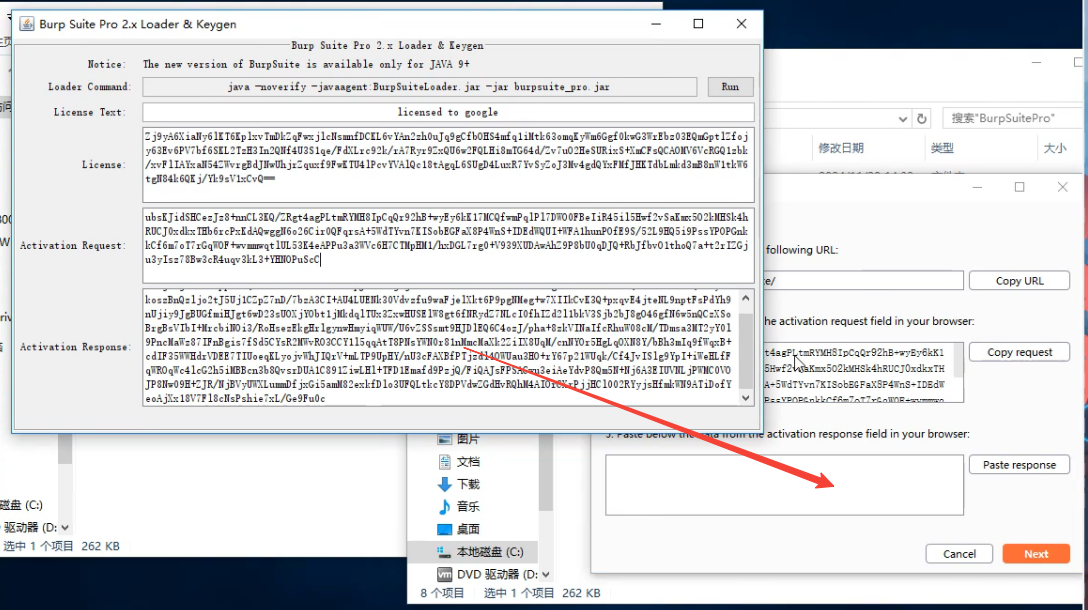The width and height of the screenshot is (1088, 610).
Task: Click the Desktop folder icon
Action: pos(445,529)
